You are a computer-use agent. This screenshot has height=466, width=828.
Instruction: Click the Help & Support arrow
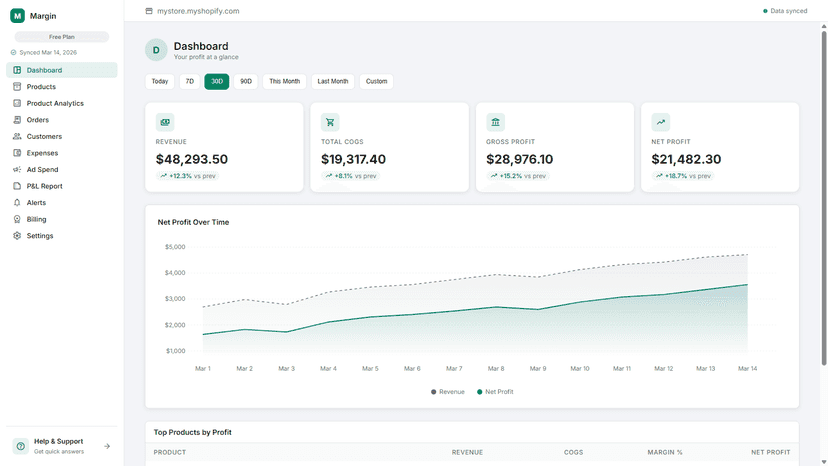(107, 446)
